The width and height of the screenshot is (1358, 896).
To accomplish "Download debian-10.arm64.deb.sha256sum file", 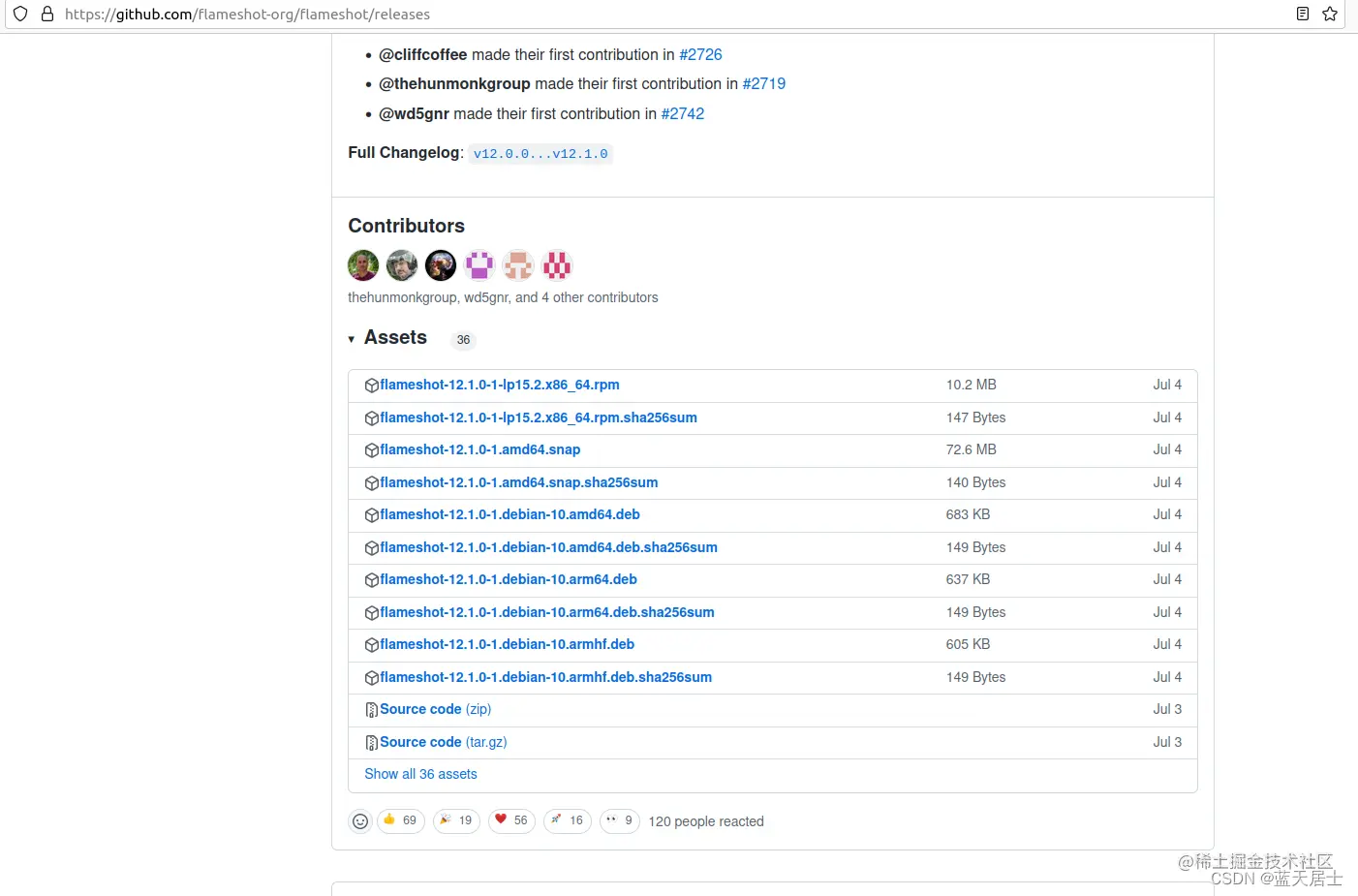I will [547, 613].
